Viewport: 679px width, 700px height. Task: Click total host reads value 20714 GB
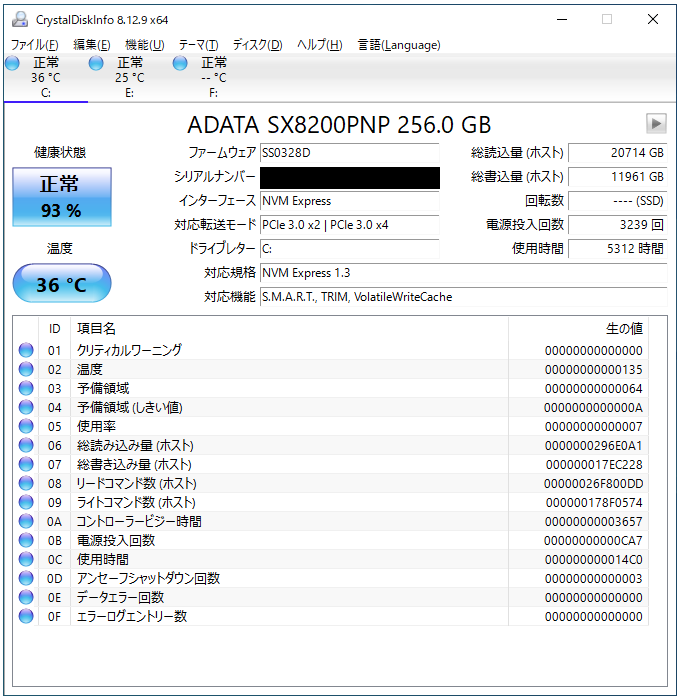[x=617, y=153]
